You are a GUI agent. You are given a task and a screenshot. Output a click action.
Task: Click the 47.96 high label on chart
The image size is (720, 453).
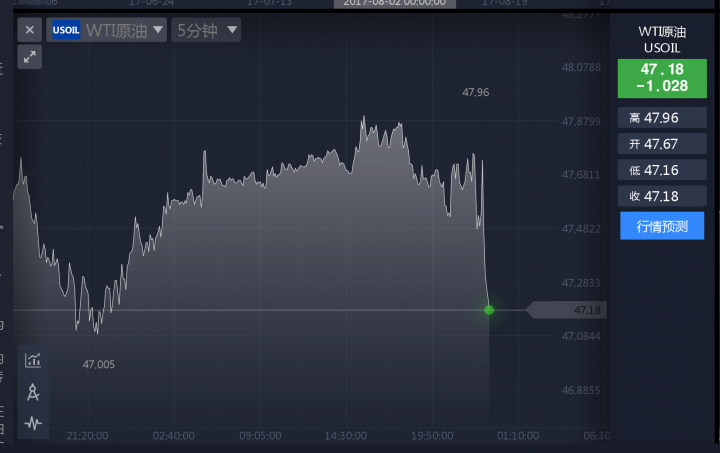click(476, 93)
